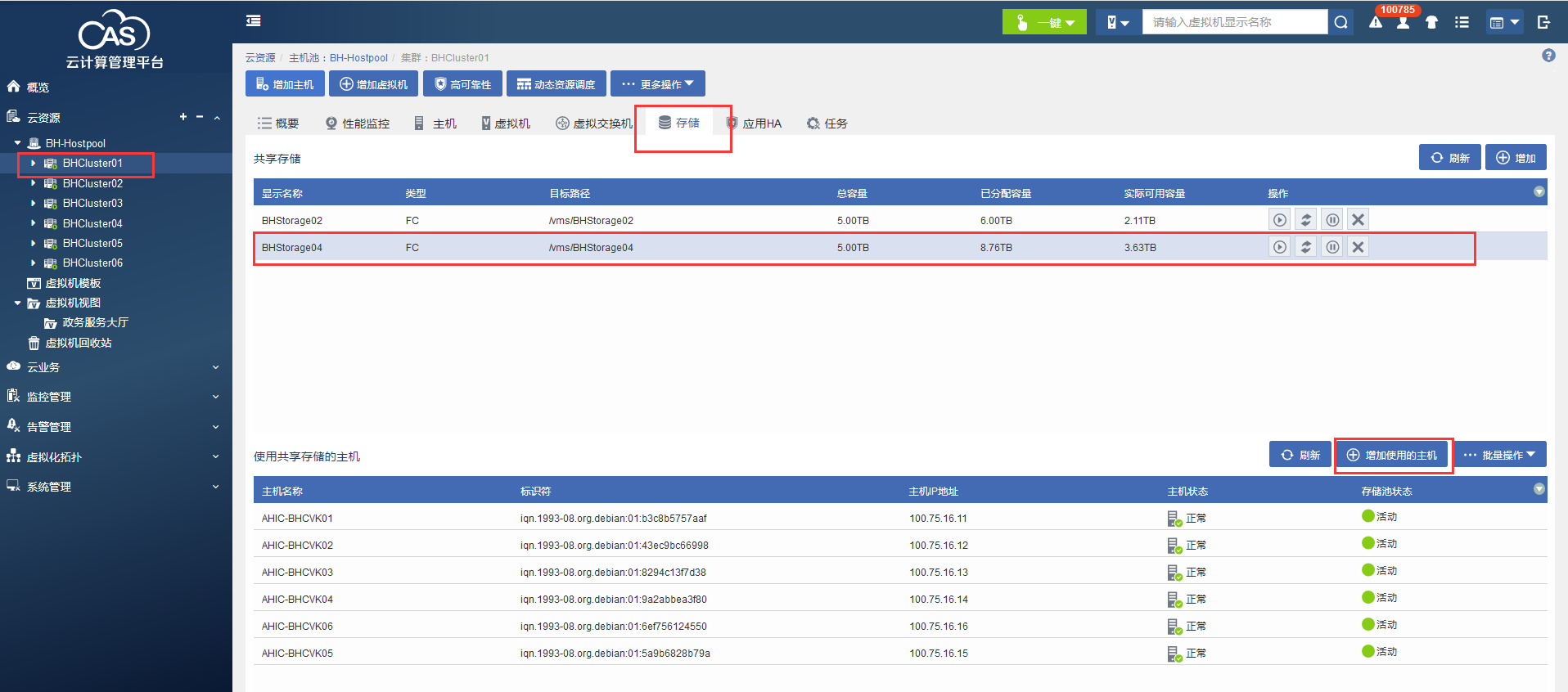Refresh BHStorage04 using its sync icon
Screen dimensions: 1568x692
tap(1306, 247)
